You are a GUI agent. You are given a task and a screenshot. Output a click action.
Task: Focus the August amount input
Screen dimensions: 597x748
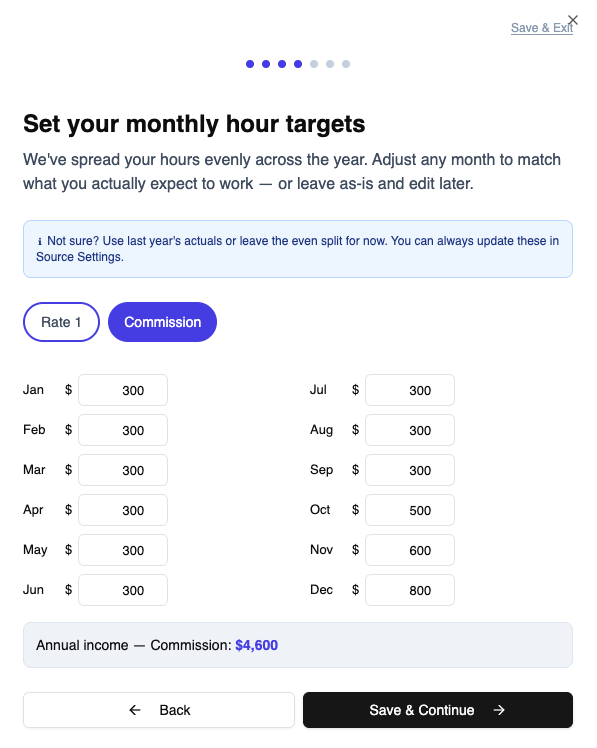click(410, 430)
